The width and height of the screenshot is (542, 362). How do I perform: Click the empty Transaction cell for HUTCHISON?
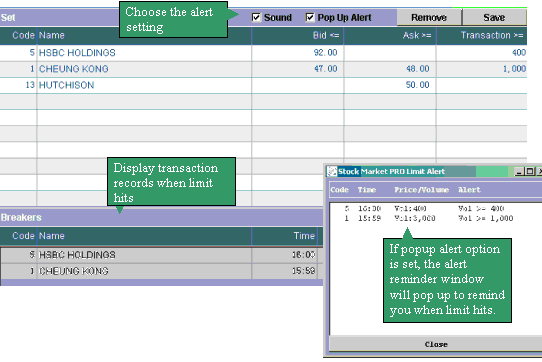point(482,85)
